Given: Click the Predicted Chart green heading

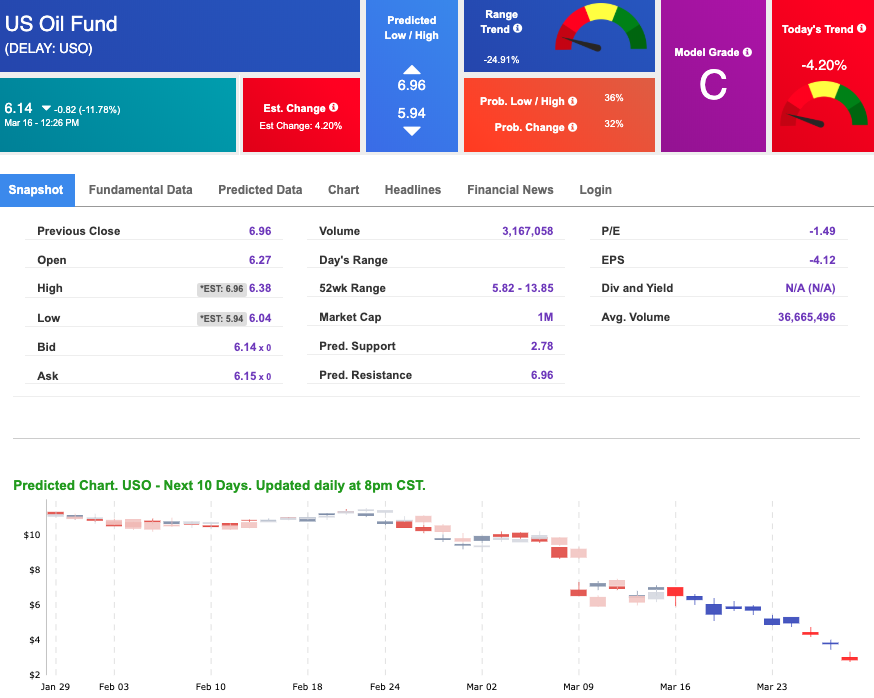Looking at the screenshot, I should (219, 485).
